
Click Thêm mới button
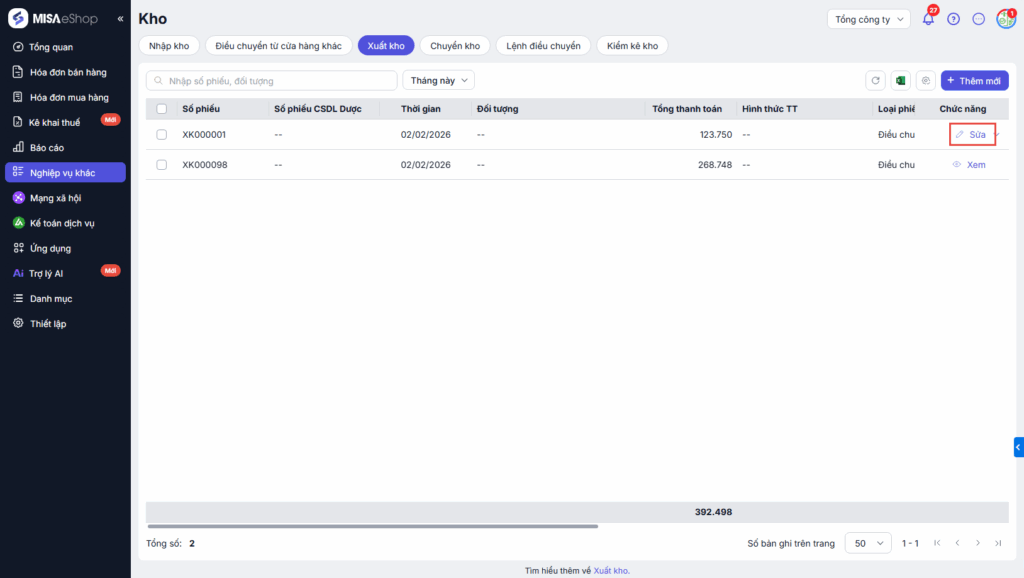click(974, 80)
